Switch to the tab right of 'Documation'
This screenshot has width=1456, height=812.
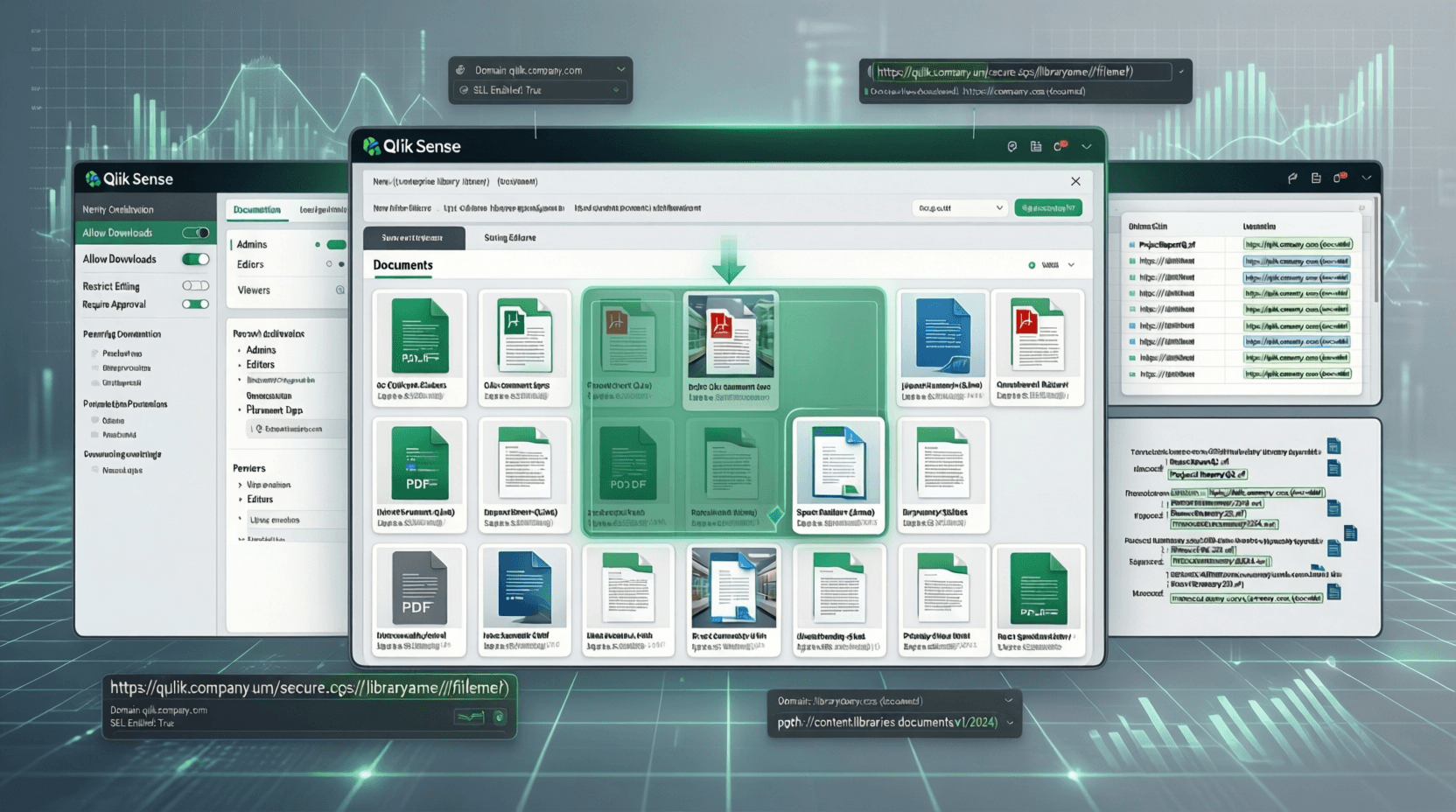point(322,210)
